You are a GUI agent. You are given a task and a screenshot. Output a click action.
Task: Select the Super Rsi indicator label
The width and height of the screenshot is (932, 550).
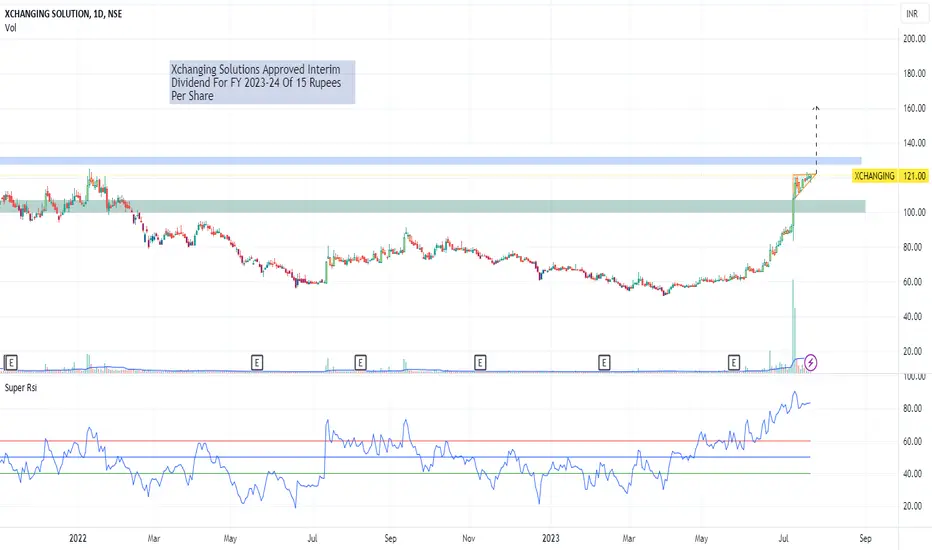point(21,388)
